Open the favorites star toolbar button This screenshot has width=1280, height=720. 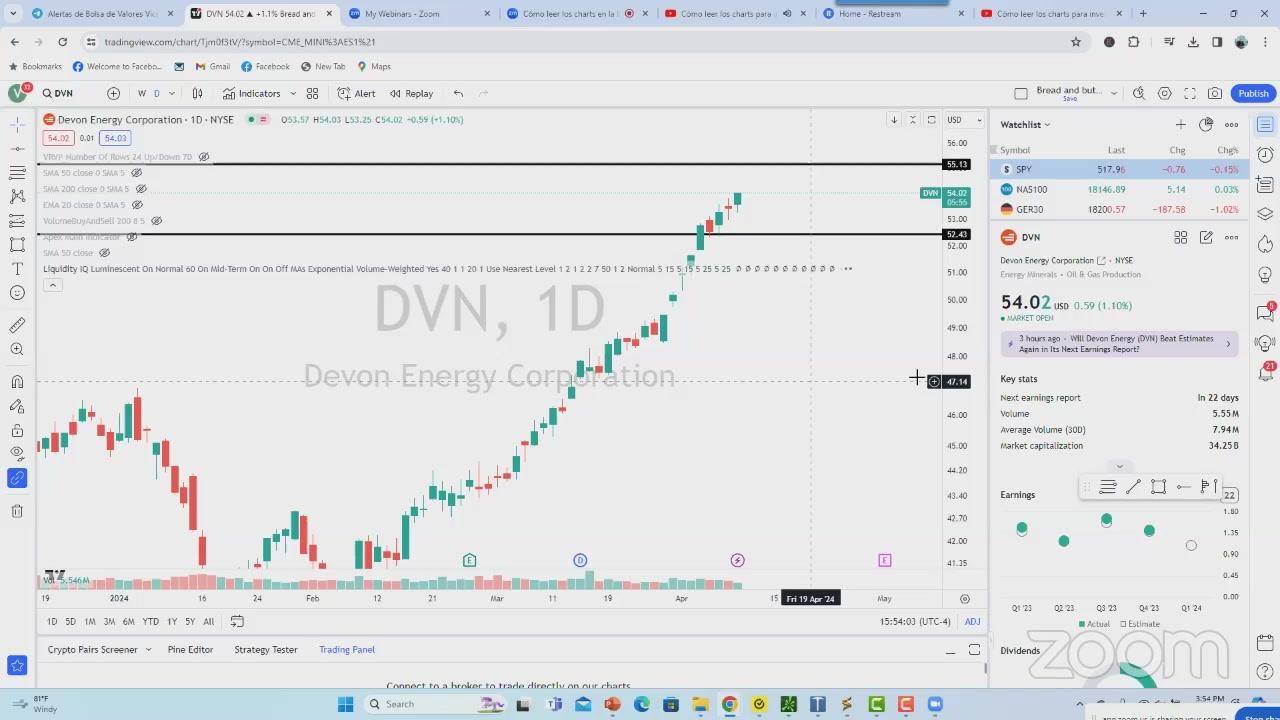coord(17,665)
